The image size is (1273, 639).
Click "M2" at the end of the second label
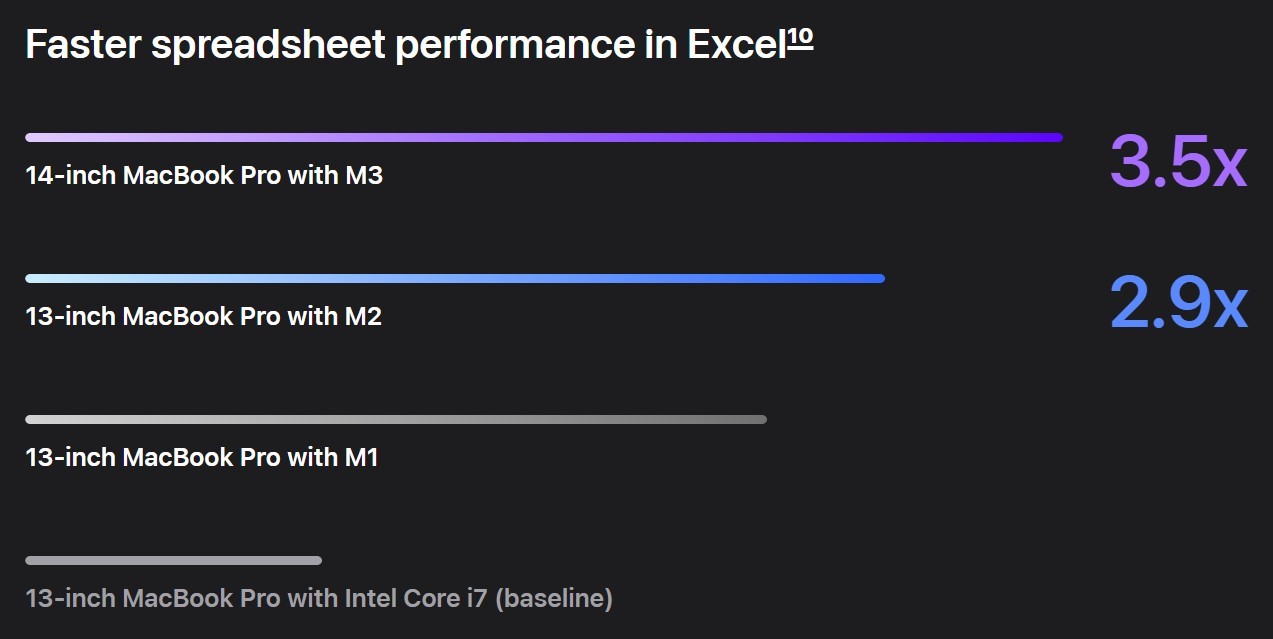[363, 317]
